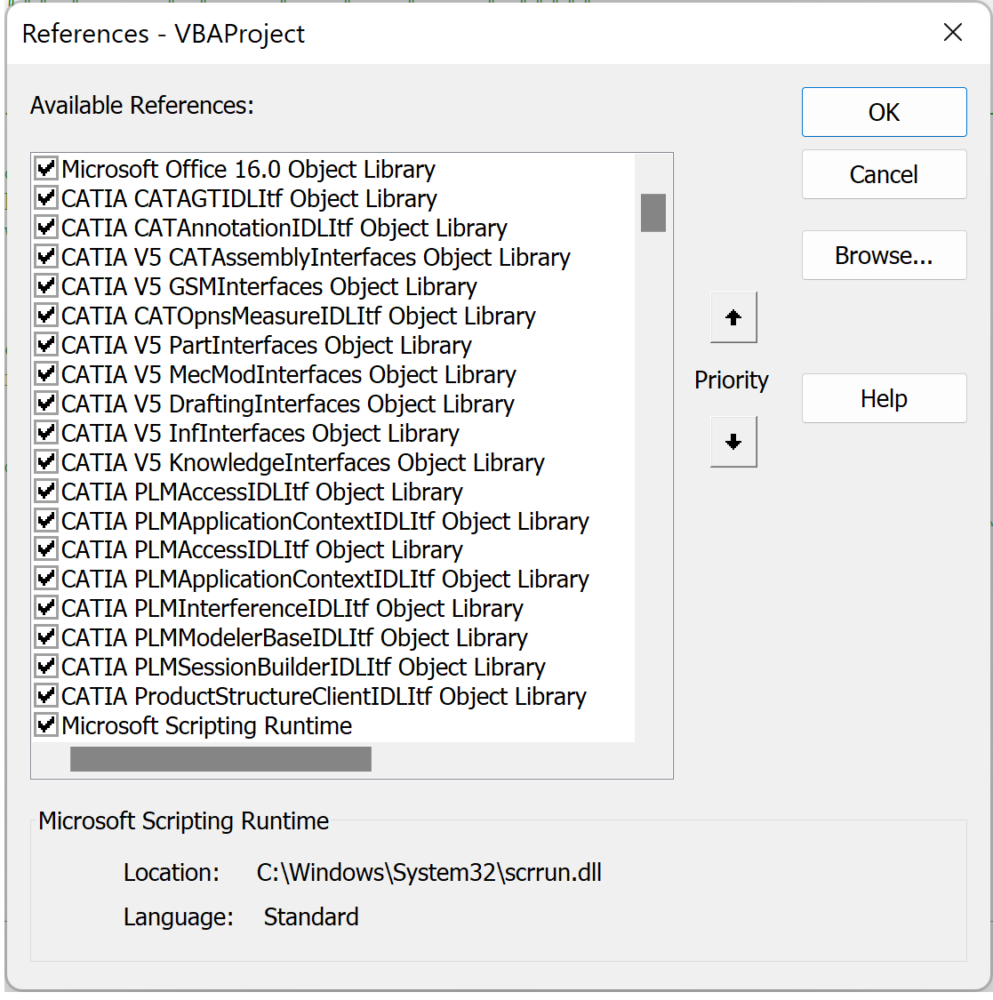Viewport: 993px width, 1000px height.
Task: Uncheck CATIA V5 DraftingInterfaces Object Library
Action: pyautogui.click(x=45, y=403)
